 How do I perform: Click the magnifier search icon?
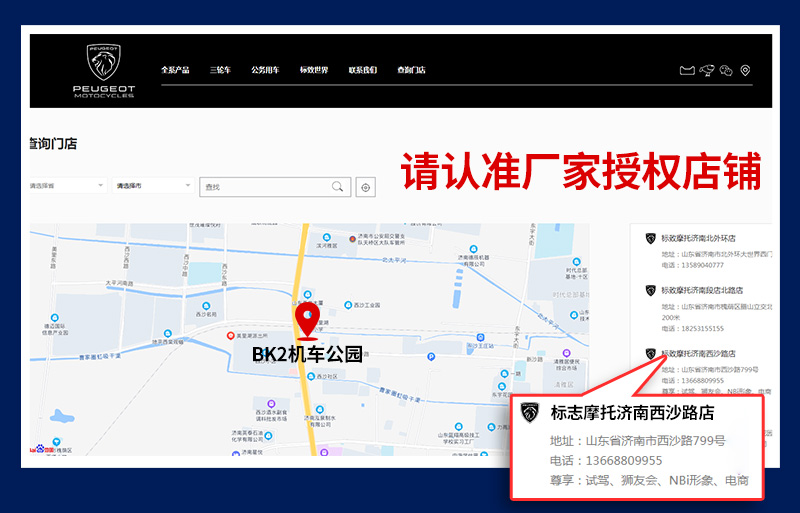coord(337,187)
